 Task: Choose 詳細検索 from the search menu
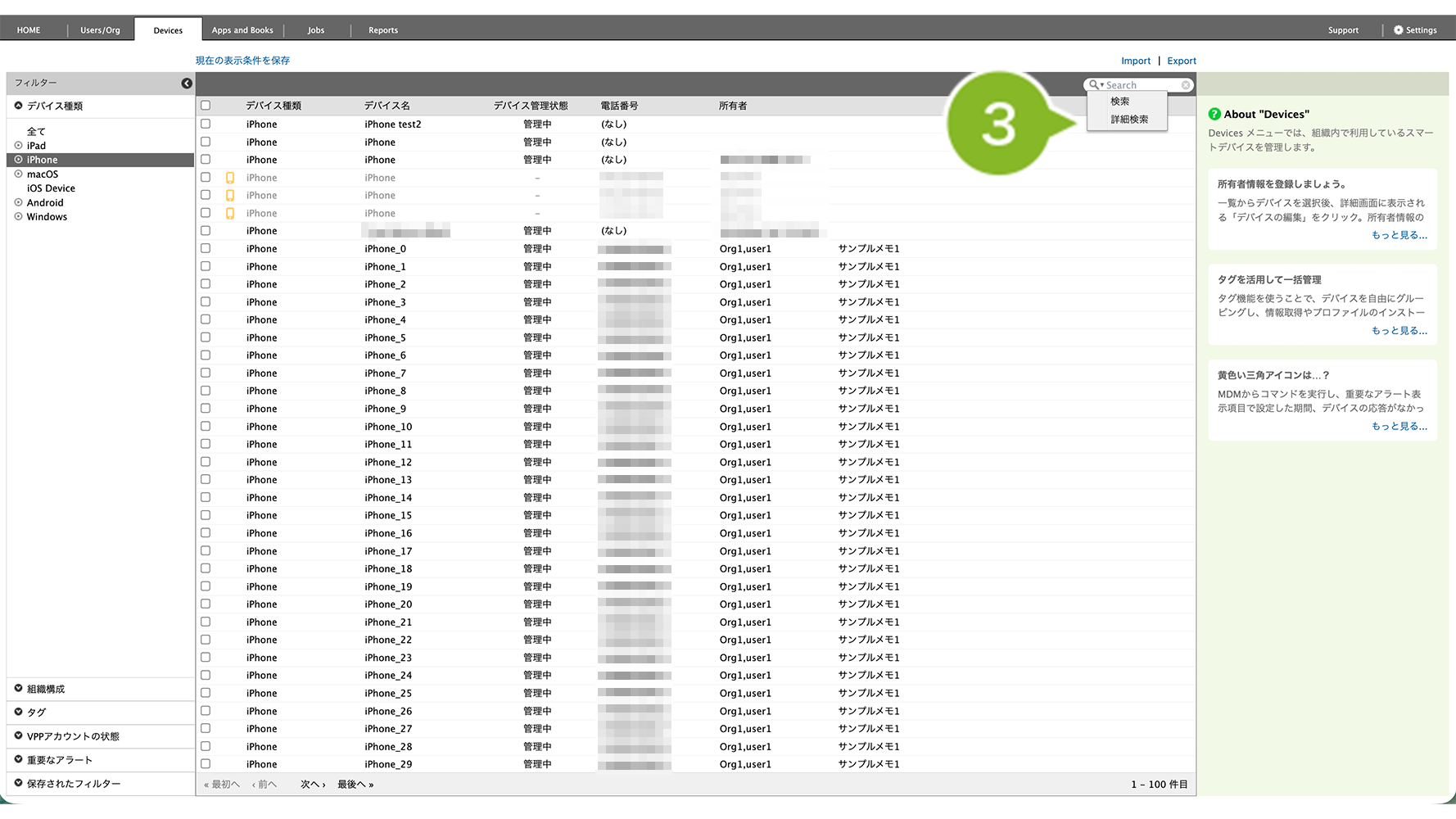coord(1128,120)
